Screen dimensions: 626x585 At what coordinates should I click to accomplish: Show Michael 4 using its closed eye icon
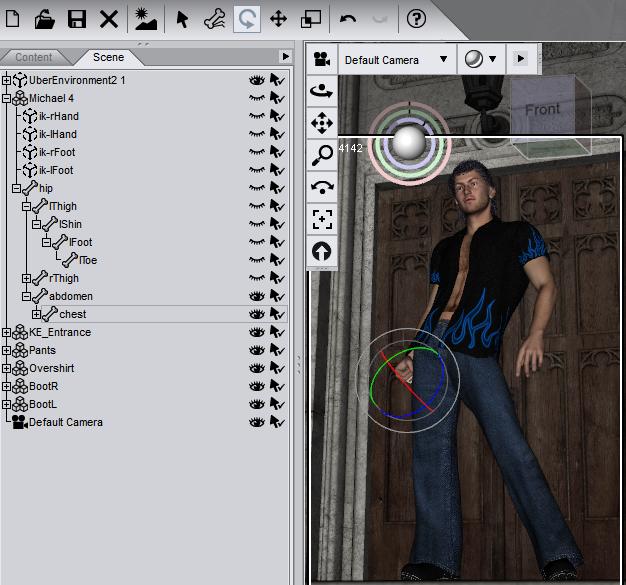tap(257, 98)
